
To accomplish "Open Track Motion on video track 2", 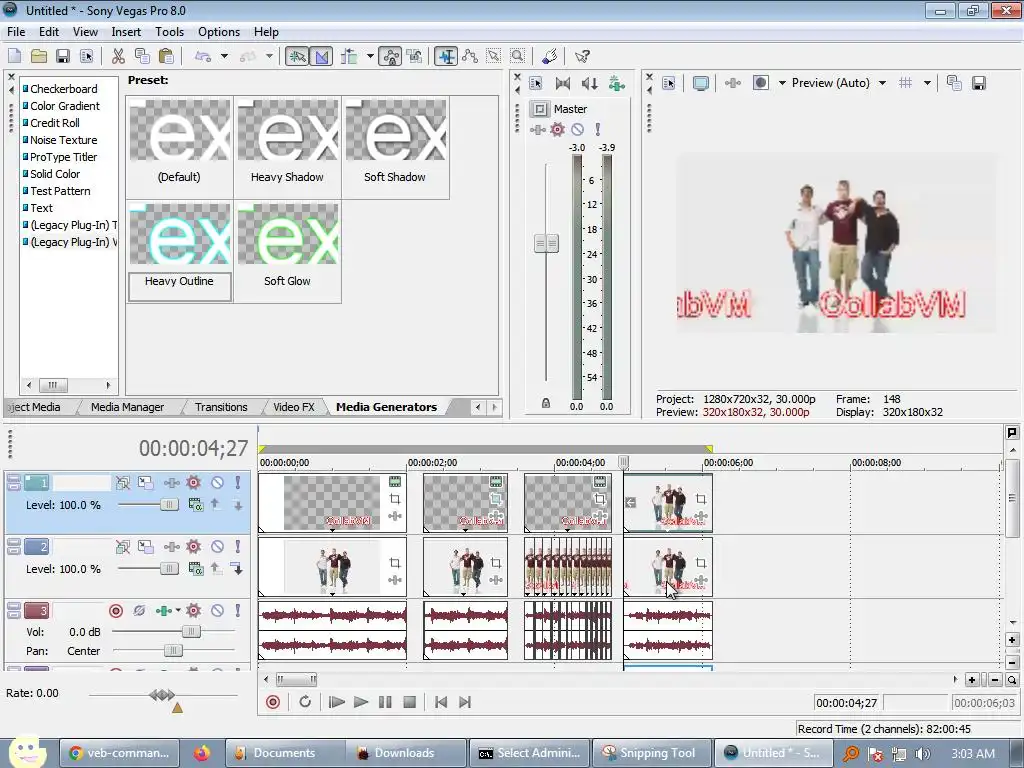I will pyautogui.click(x=146, y=547).
